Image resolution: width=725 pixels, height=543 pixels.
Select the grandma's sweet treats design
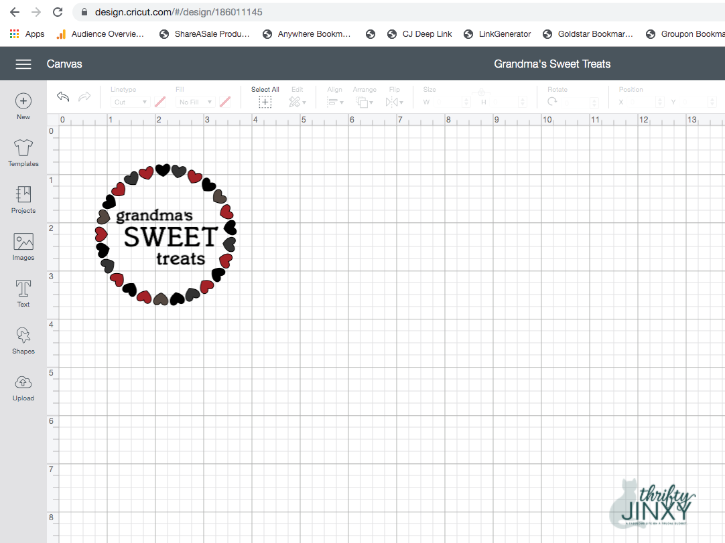166,234
